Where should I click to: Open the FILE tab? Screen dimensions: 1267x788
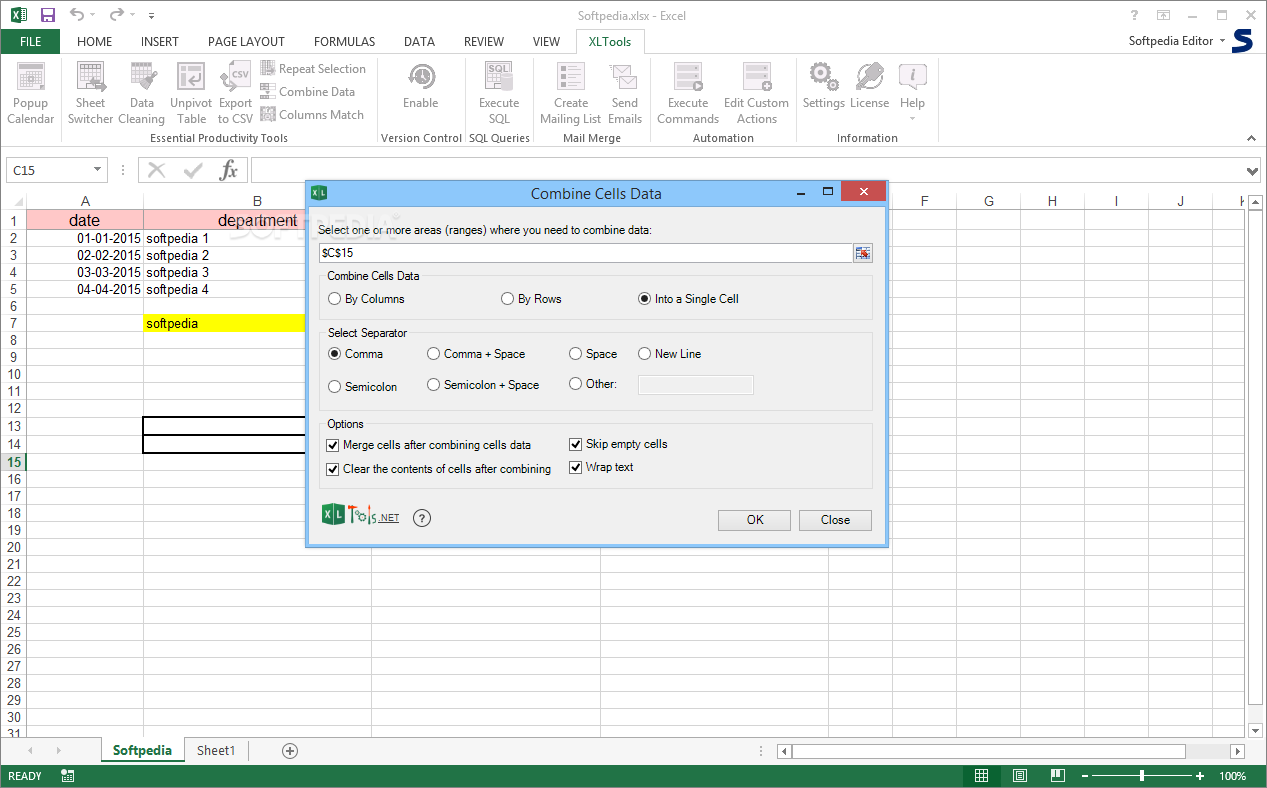30,41
